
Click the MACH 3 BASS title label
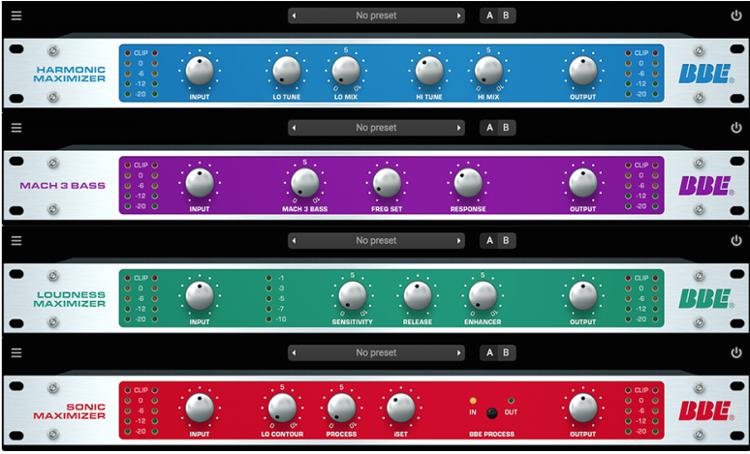(63, 186)
